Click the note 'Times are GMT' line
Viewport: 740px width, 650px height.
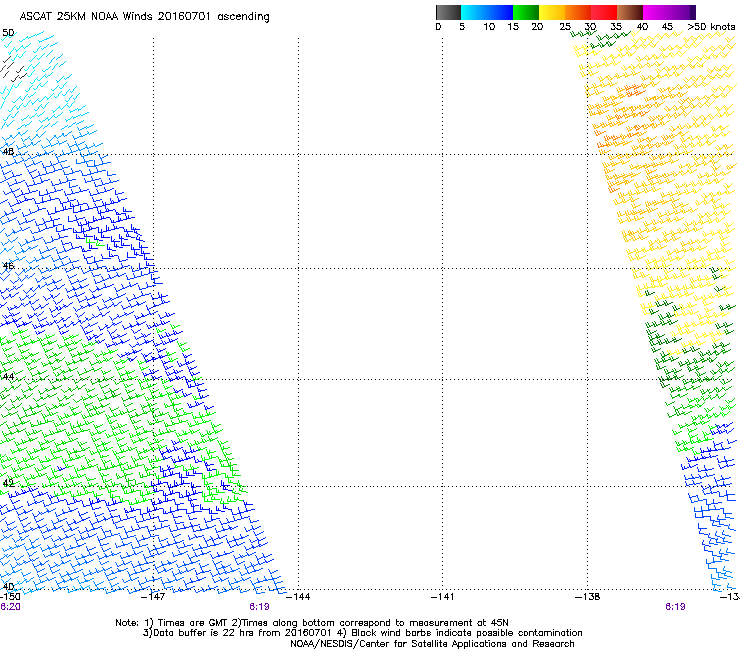pyautogui.click(x=312, y=623)
